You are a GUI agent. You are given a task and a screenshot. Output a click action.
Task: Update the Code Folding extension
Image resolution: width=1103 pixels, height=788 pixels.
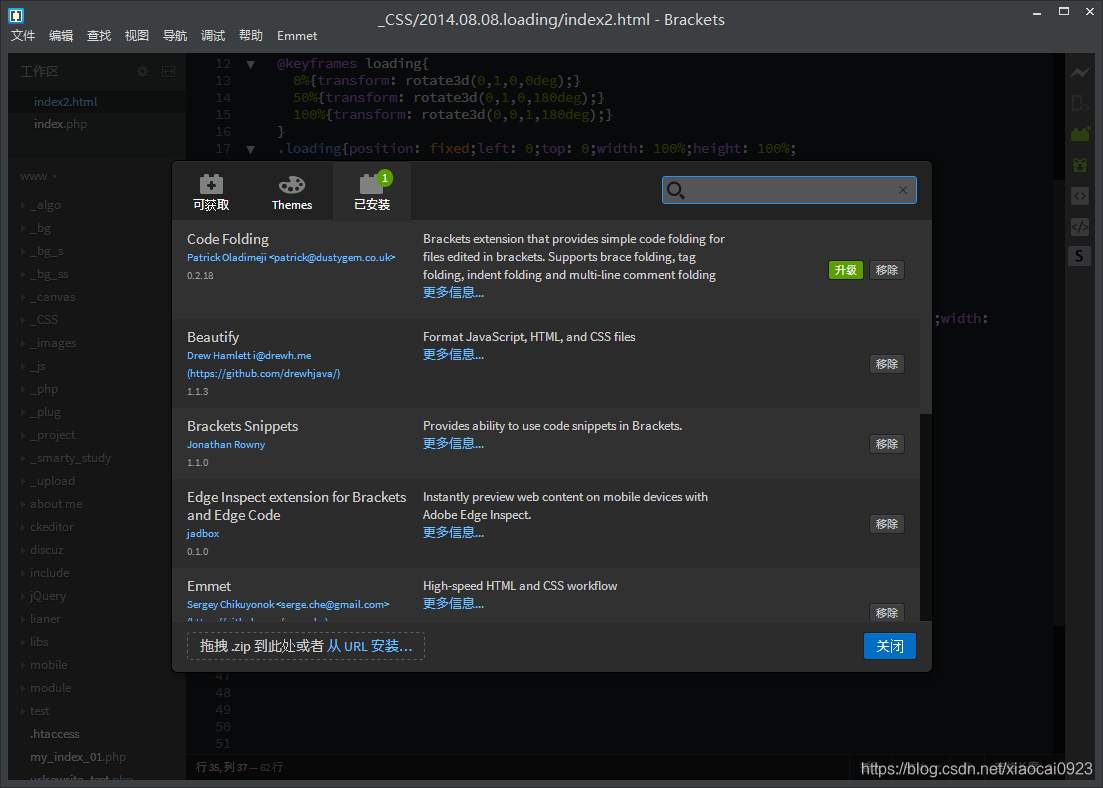pyautogui.click(x=846, y=270)
